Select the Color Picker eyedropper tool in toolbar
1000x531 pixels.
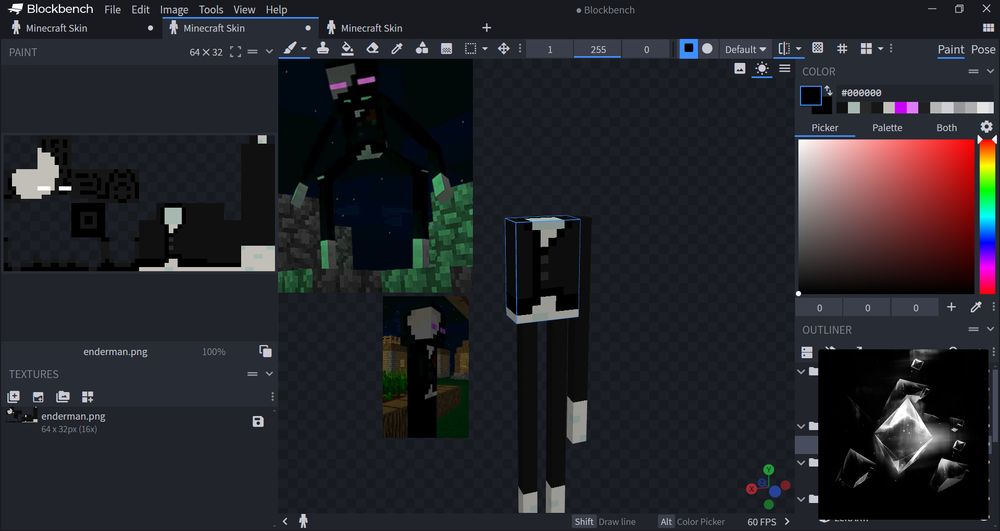[x=397, y=48]
